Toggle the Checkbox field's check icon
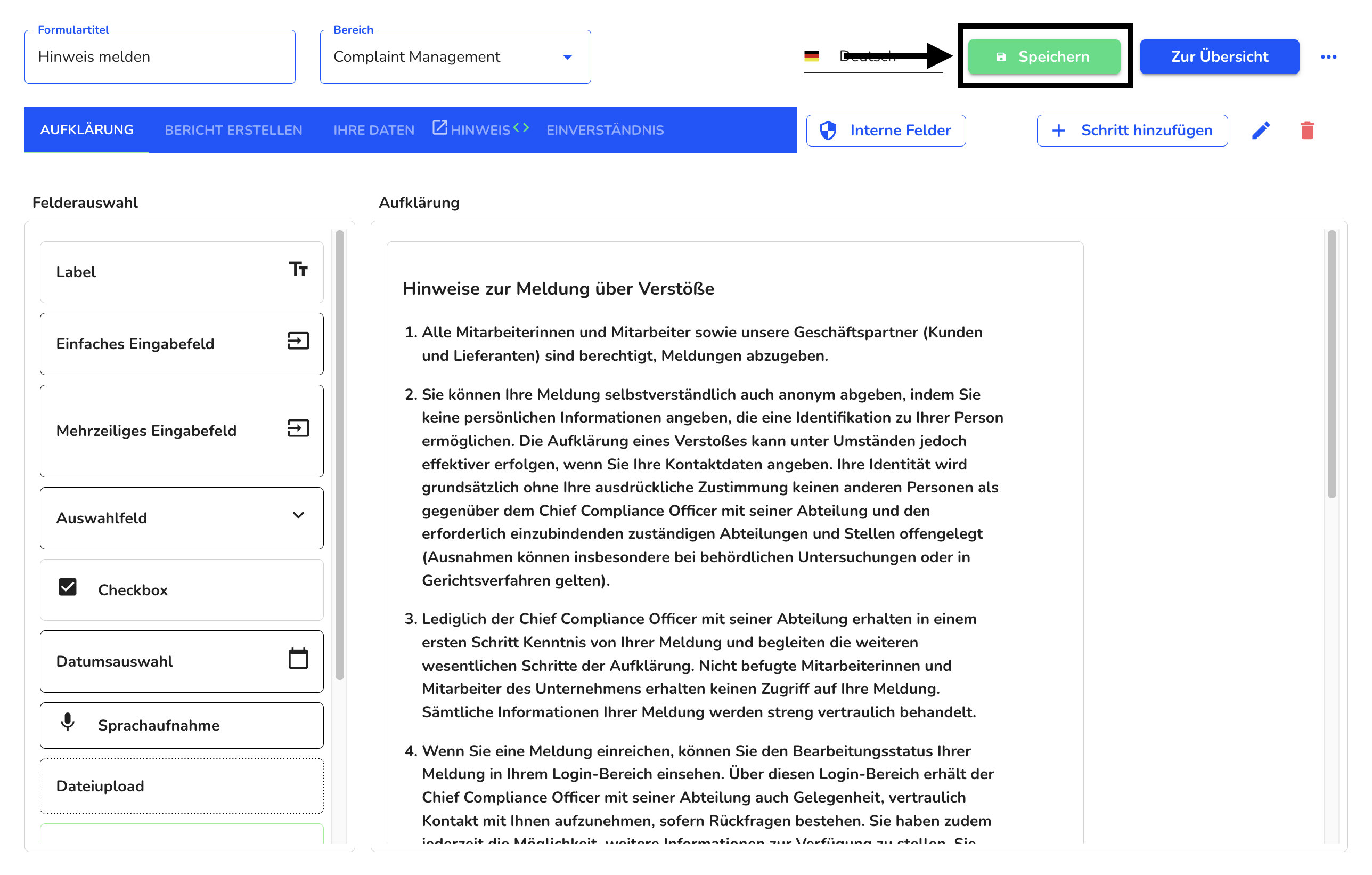 pos(68,587)
